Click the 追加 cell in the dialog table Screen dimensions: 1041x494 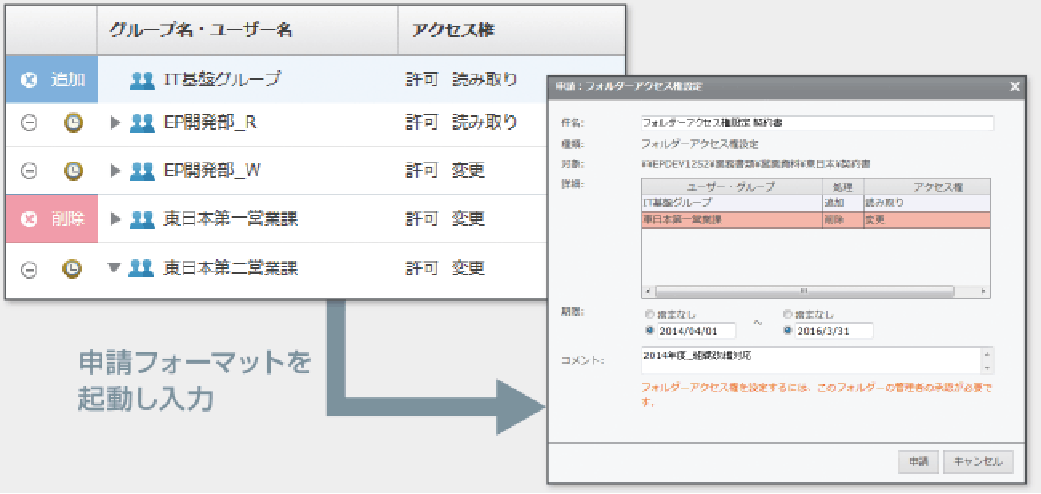(842, 203)
